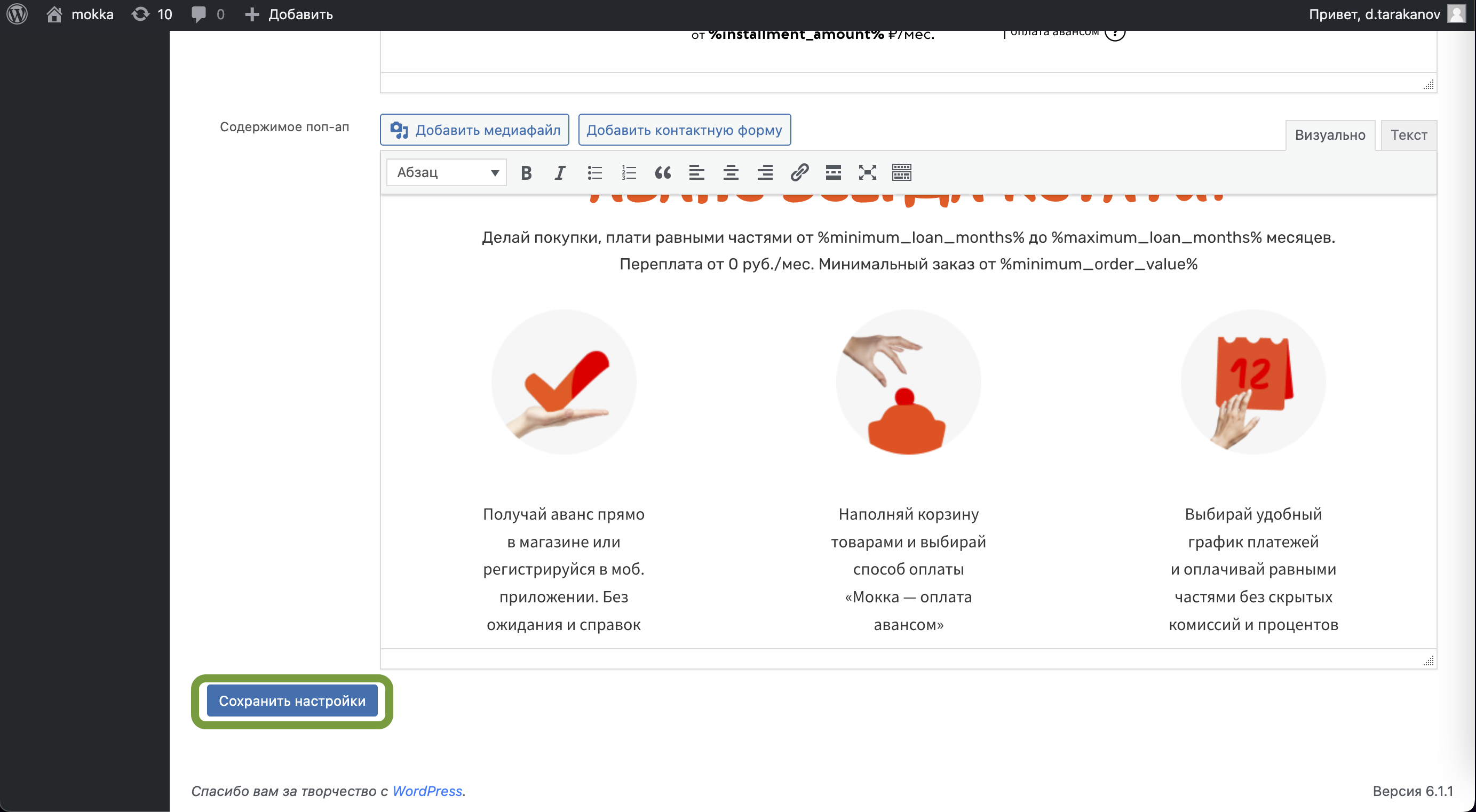Image resolution: width=1476 pixels, height=812 pixels.
Task: Click the resize handle of upper editor
Action: pyautogui.click(x=1429, y=85)
